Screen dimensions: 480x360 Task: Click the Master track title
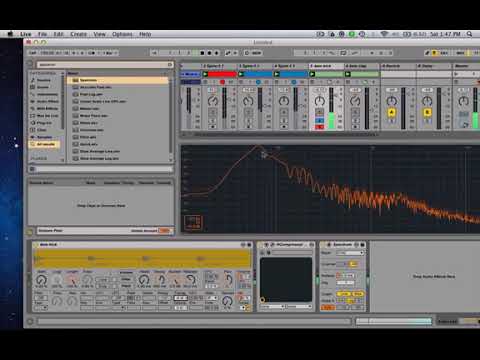465,66
